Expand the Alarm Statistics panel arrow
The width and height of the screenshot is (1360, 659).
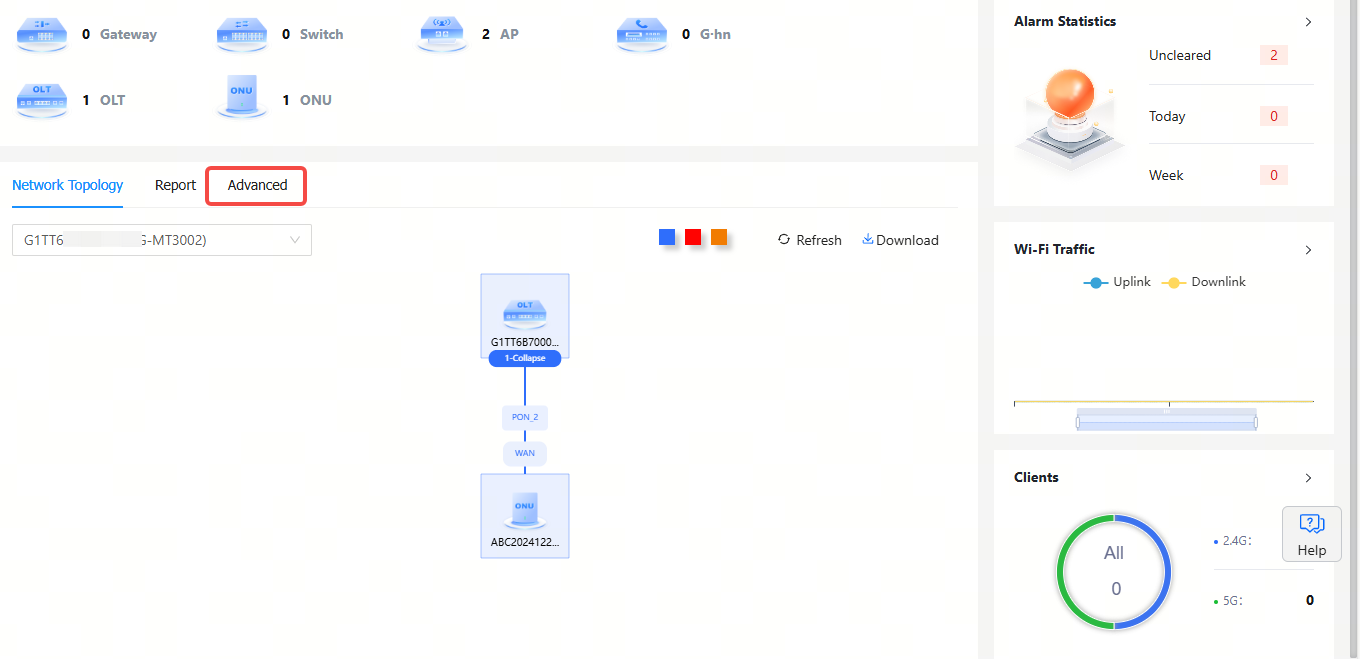1308,21
